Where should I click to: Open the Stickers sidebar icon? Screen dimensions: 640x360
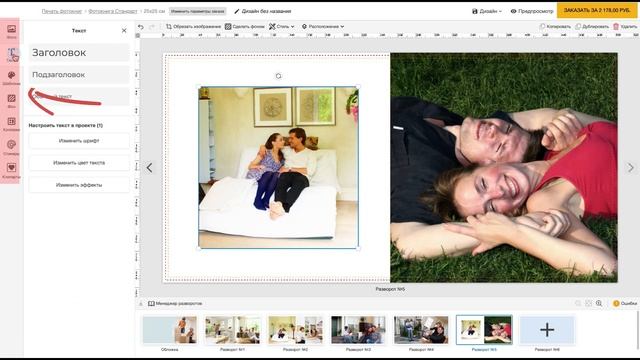[x=11, y=147]
